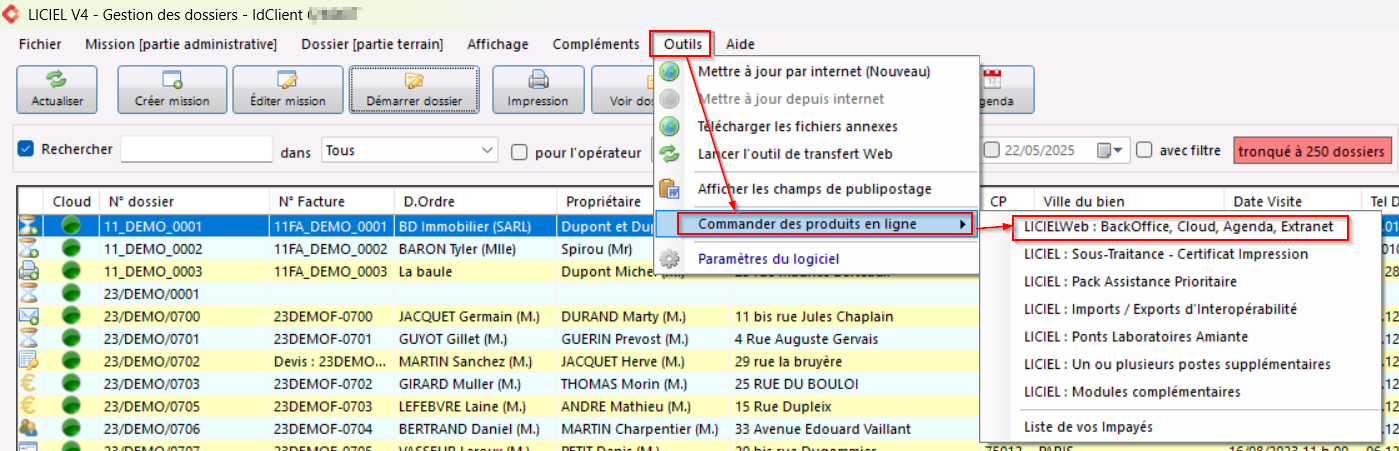
Task: Tick the 'avec filtre' checkbox
Action: [x=1145, y=151]
